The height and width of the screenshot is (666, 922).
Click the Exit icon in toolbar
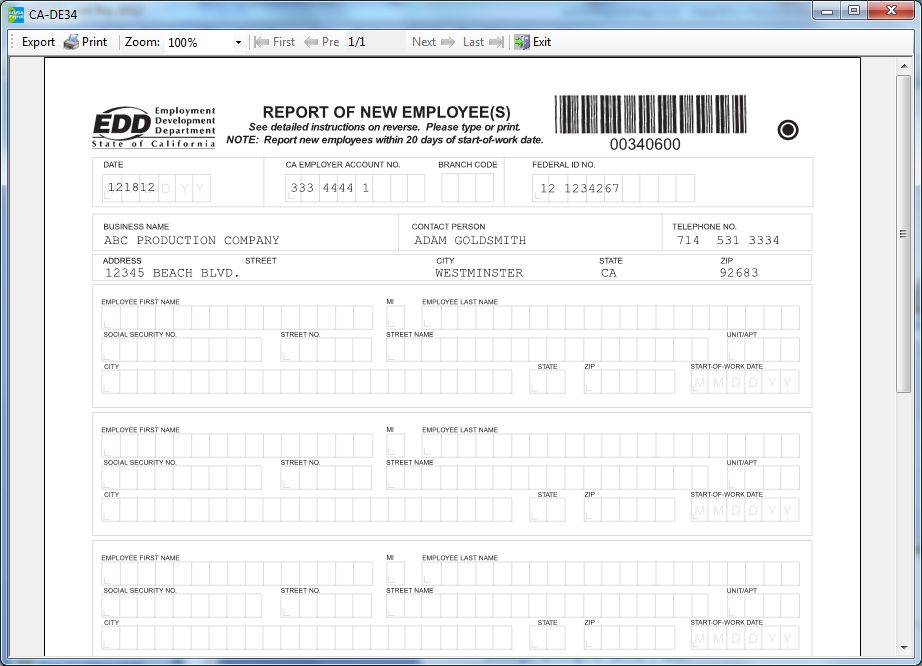click(x=522, y=42)
